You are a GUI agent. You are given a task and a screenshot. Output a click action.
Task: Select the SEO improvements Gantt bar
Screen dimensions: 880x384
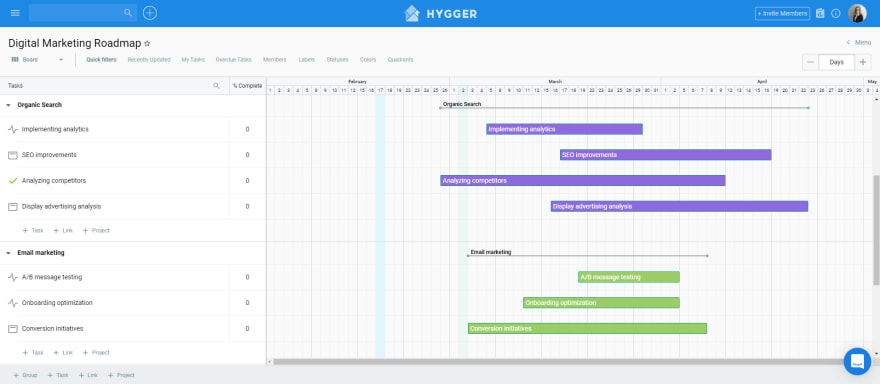(666, 155)
